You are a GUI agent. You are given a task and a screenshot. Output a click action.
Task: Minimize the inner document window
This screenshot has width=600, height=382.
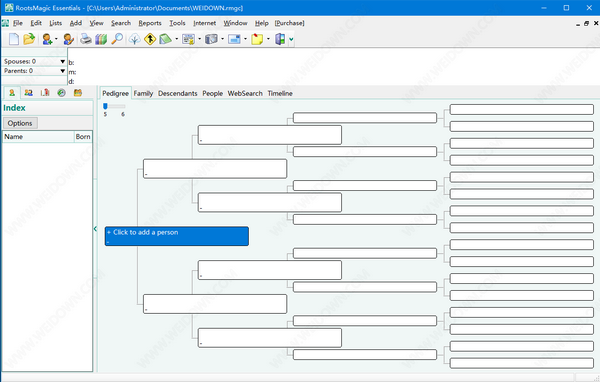point(578,24)
